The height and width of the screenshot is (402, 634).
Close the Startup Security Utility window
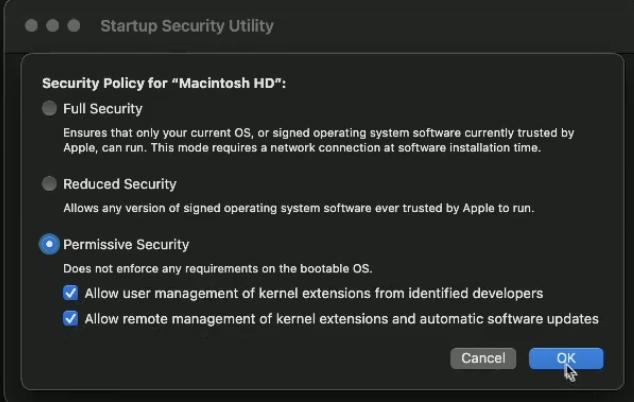pos(32,25)
